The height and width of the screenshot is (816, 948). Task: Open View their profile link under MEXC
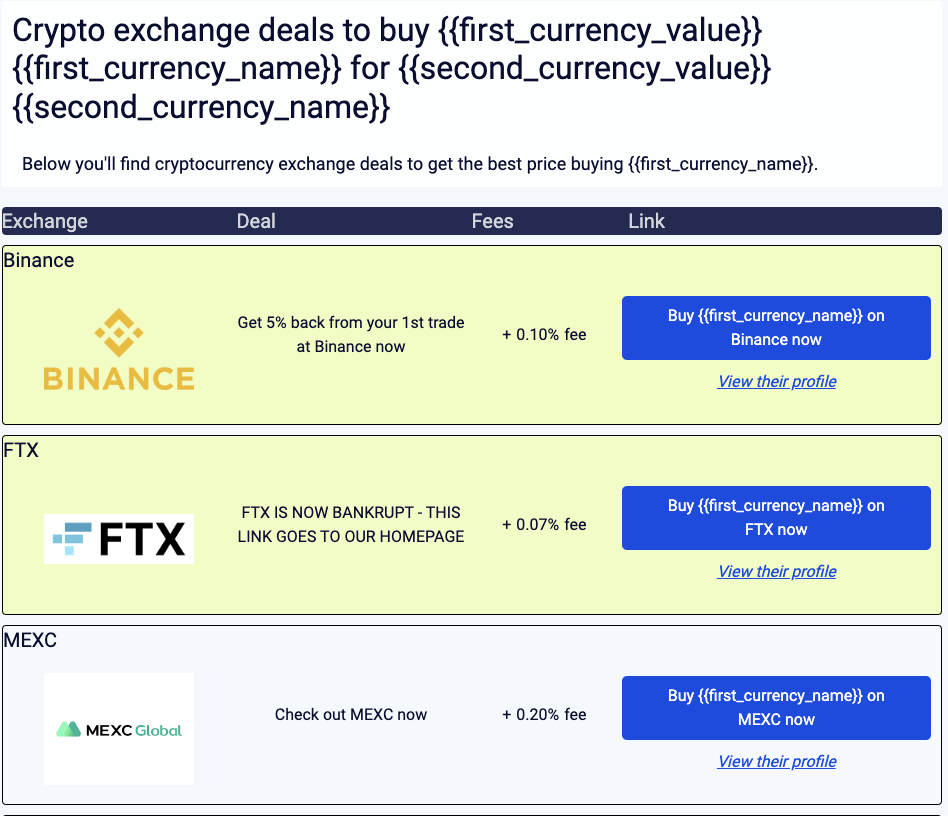point(777,761)
